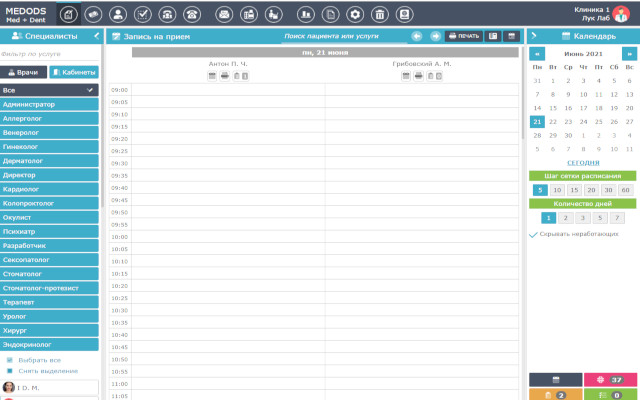This screenshot has height=400, width=640.
Task: Set schedule grid step to 10
Action: pos(557,190)
